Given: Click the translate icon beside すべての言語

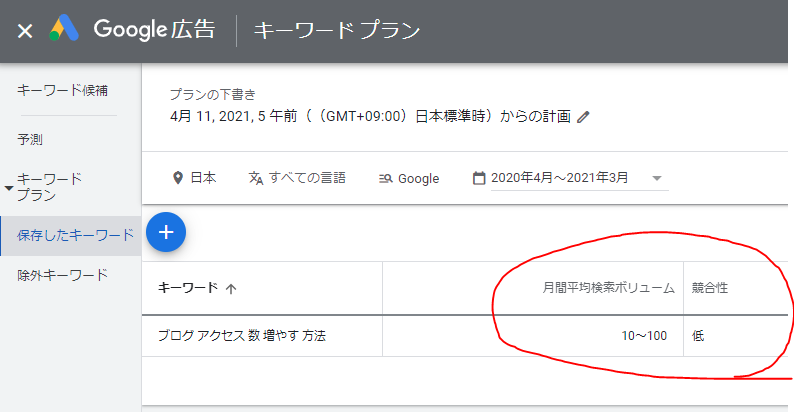Looking at the screenshot, I should [256, 178].
